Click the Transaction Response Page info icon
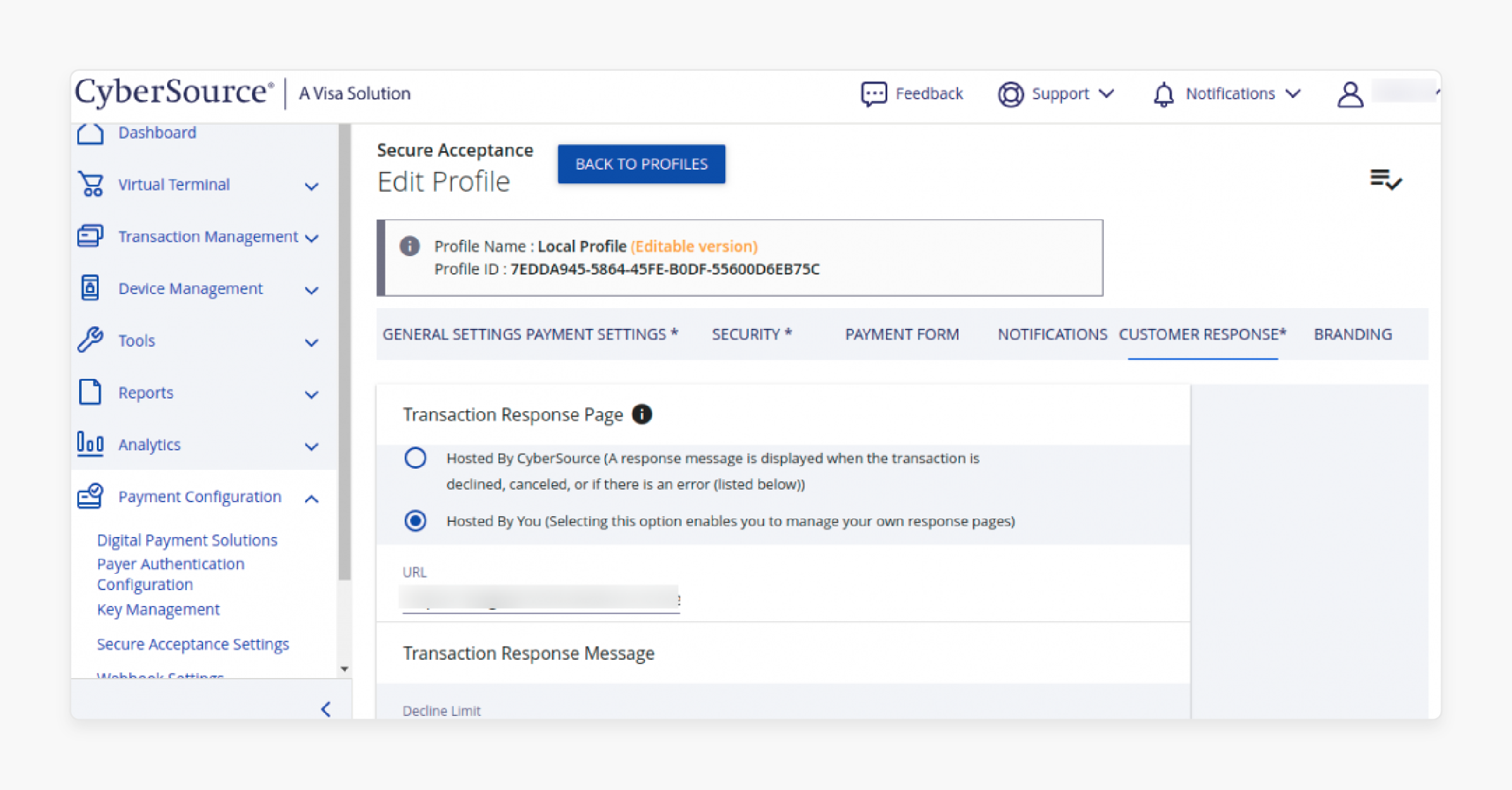1512x790 pixels. 642,414
